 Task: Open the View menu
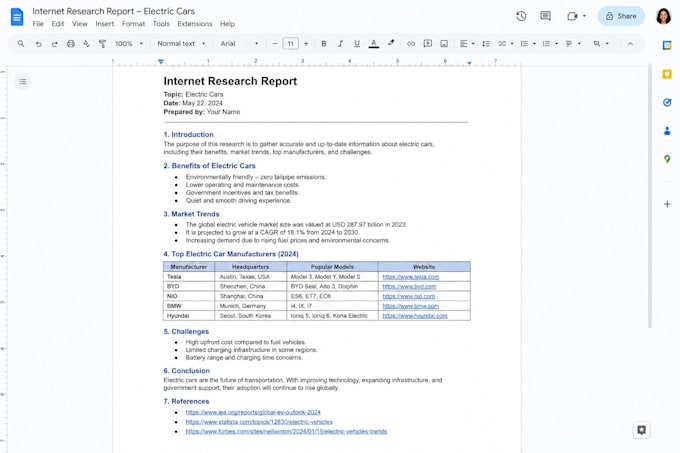pos(80,24)
